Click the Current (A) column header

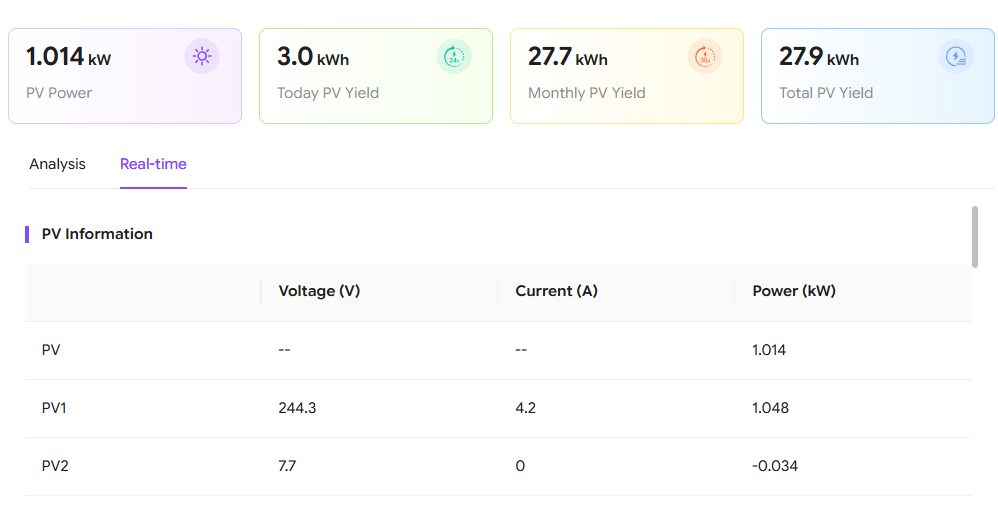(556, 291)
